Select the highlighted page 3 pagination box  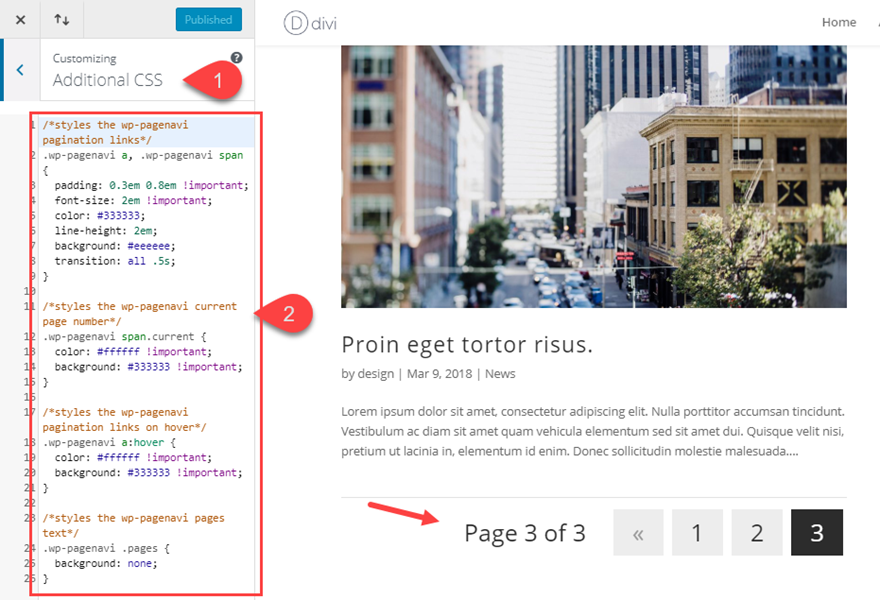[817, 533]
